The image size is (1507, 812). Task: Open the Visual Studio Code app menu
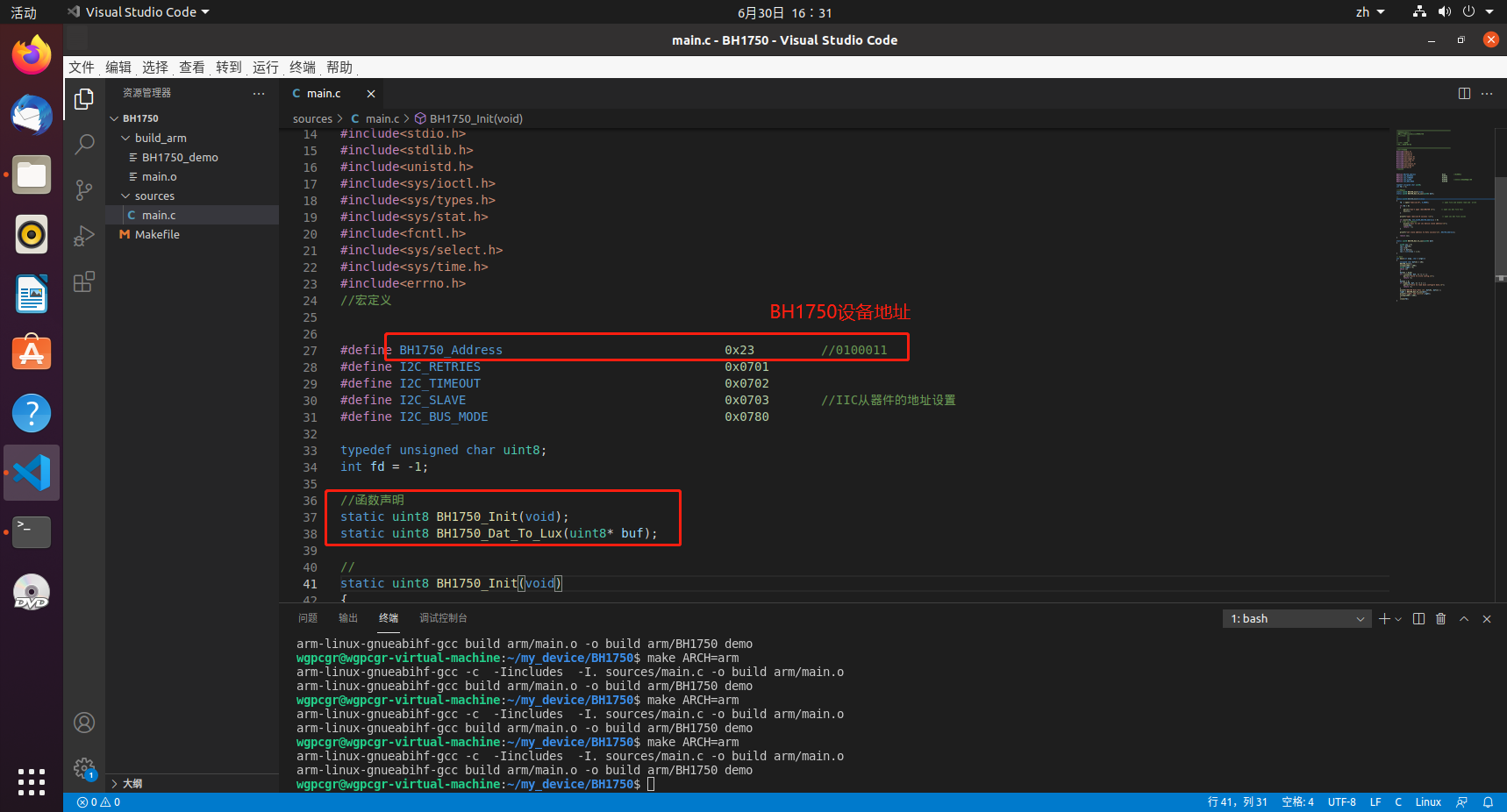[139, 12]
